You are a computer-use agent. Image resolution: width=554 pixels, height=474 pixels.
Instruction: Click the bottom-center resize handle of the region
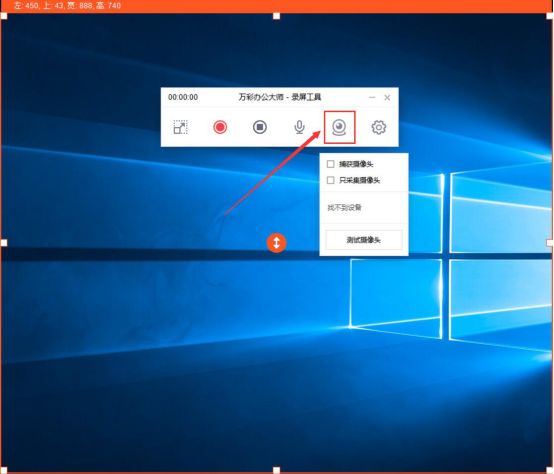click(277, 470)
